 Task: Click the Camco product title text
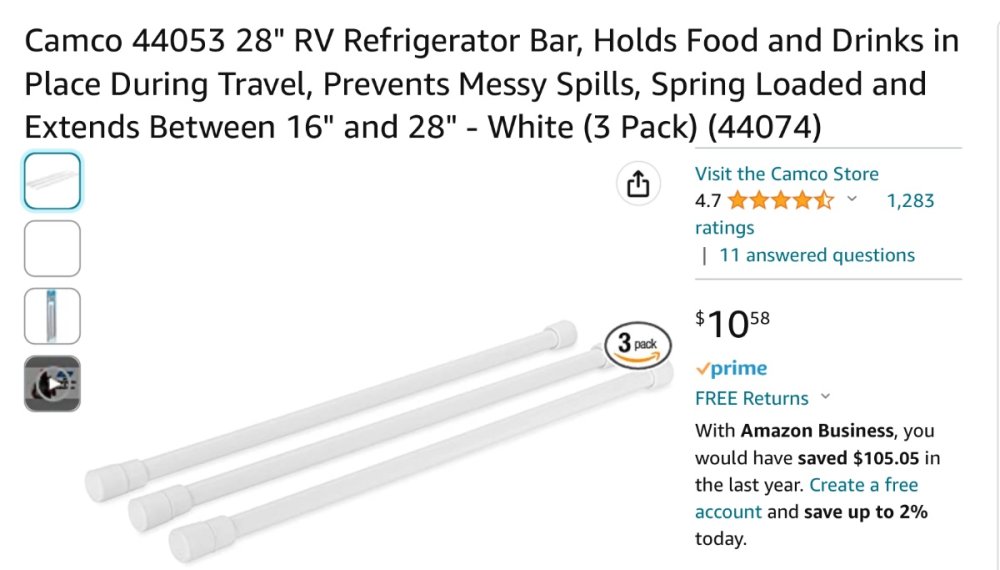pyautogui.click(x=490, y=84)
